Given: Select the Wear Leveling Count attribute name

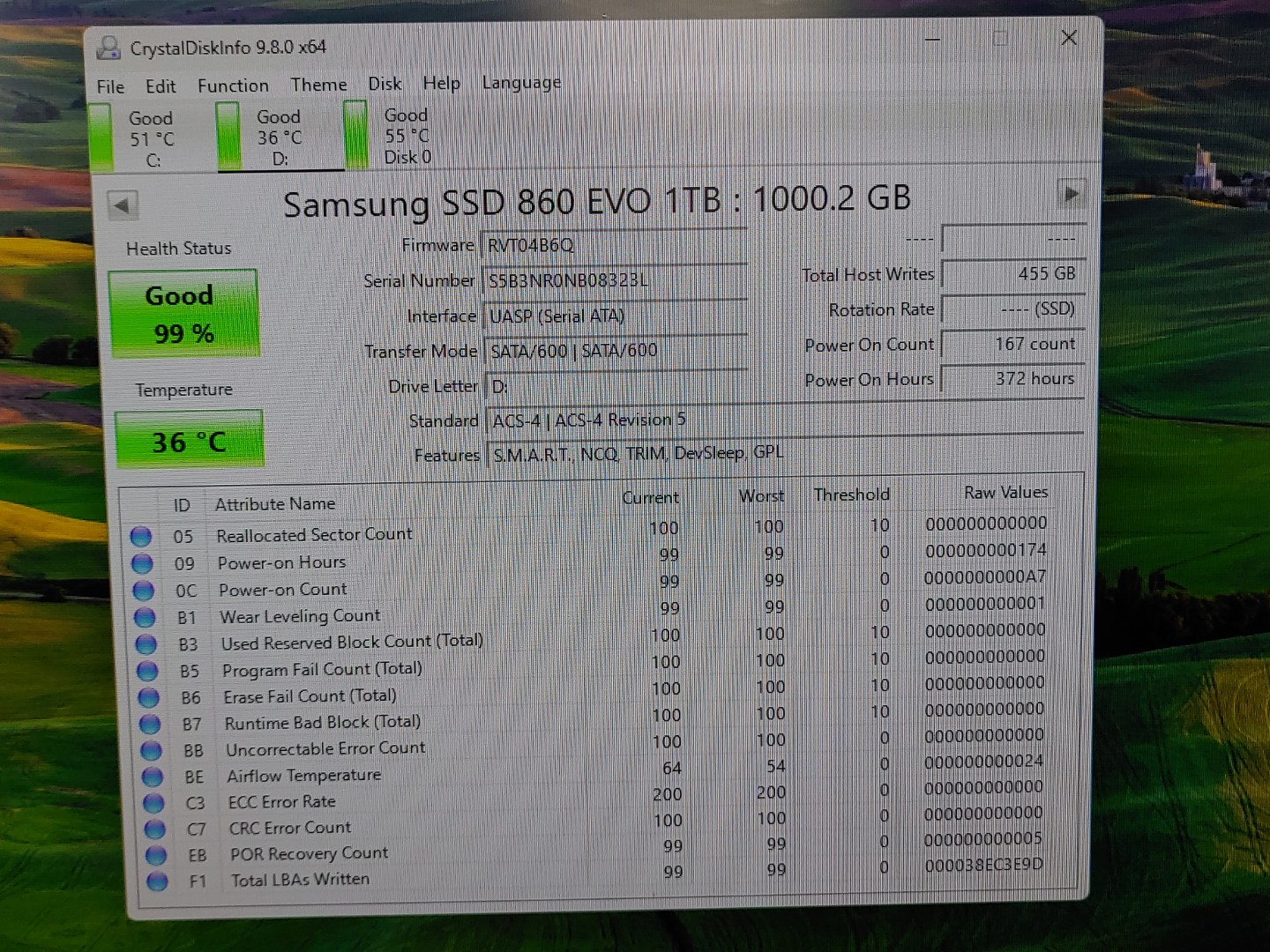Looking at the screenshot, I should click(300, 616).
